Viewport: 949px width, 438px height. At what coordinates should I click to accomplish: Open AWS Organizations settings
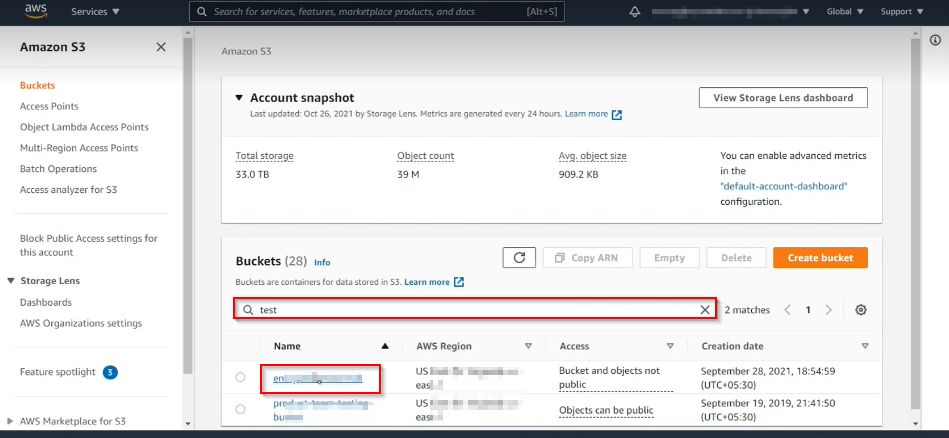click(81, 324)
